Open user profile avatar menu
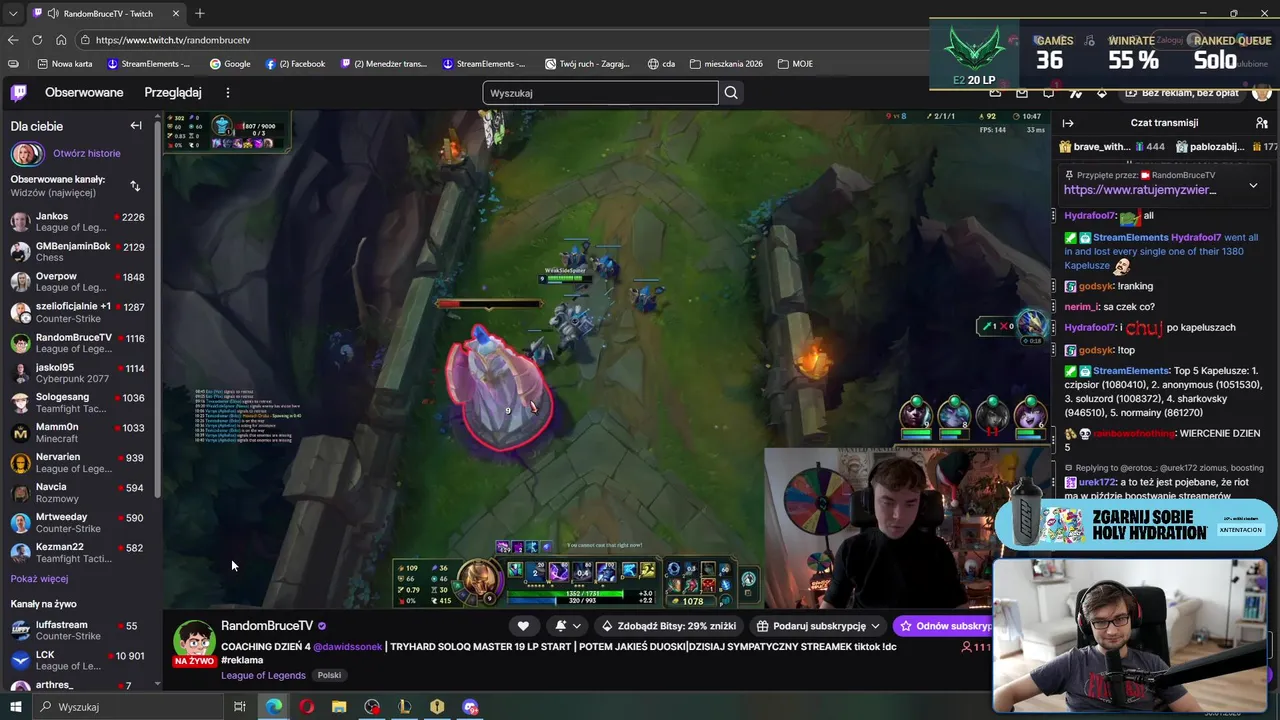The height and width of the screenshot is (720, 1280). coord(1262,93)
